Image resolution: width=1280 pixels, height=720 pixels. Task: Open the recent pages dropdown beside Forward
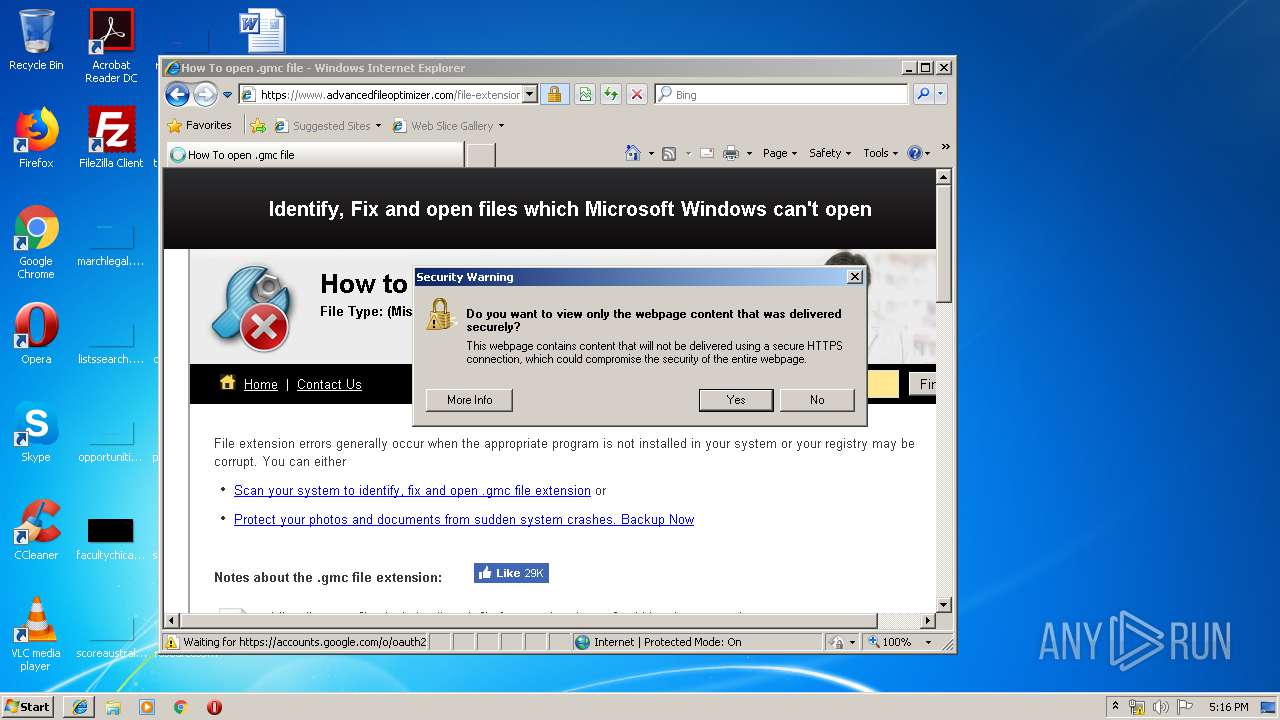[x=228, y=95]
